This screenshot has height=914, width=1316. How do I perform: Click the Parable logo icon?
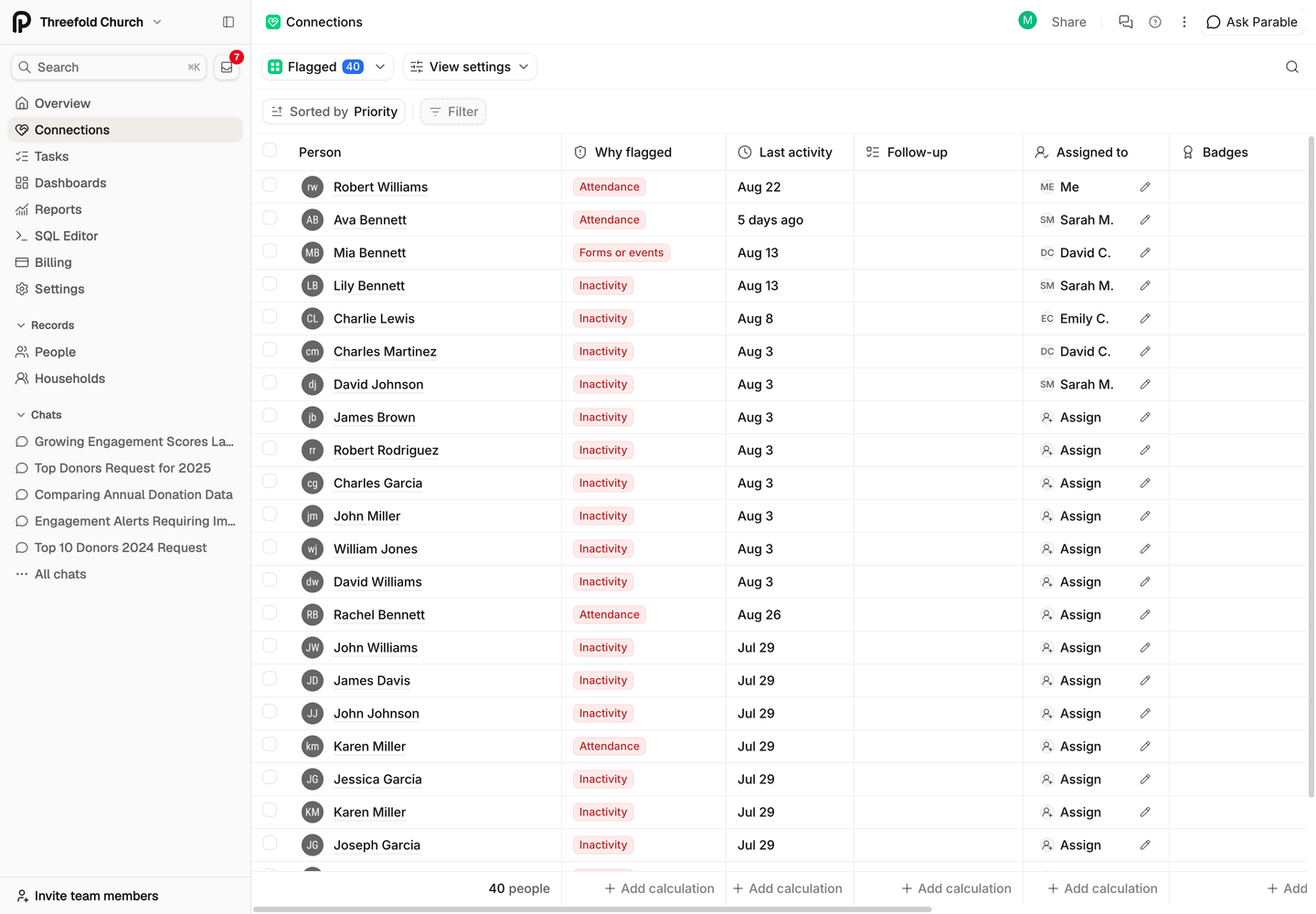tap(22, 22)
